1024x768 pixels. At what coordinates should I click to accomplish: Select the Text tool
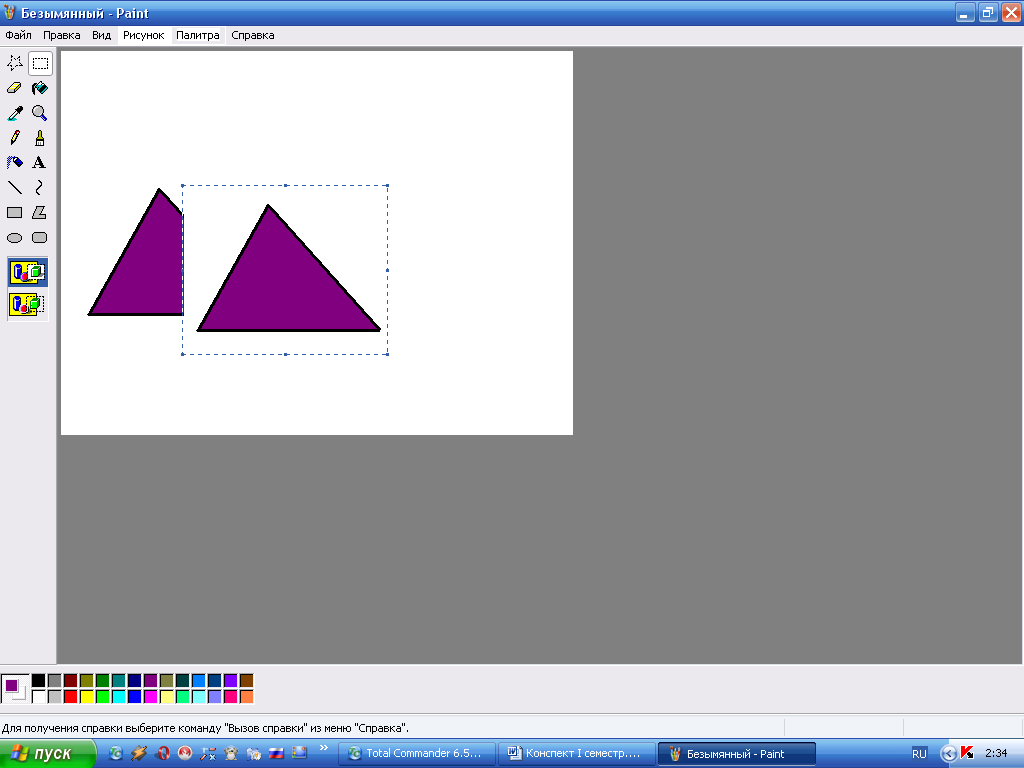(x=40, y=163)
